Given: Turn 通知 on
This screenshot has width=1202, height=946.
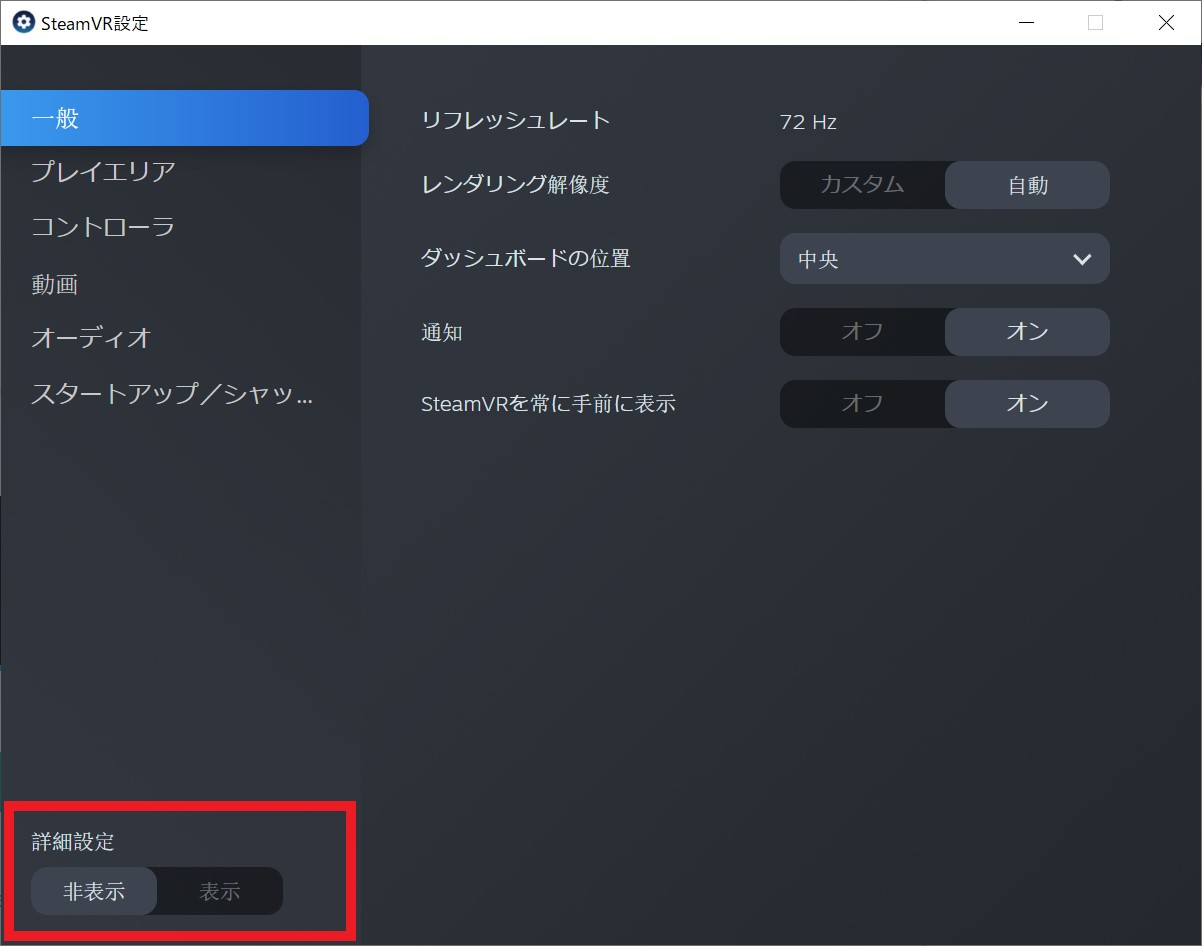Looking at the screenshot, I should click(x=1027, y=332).
